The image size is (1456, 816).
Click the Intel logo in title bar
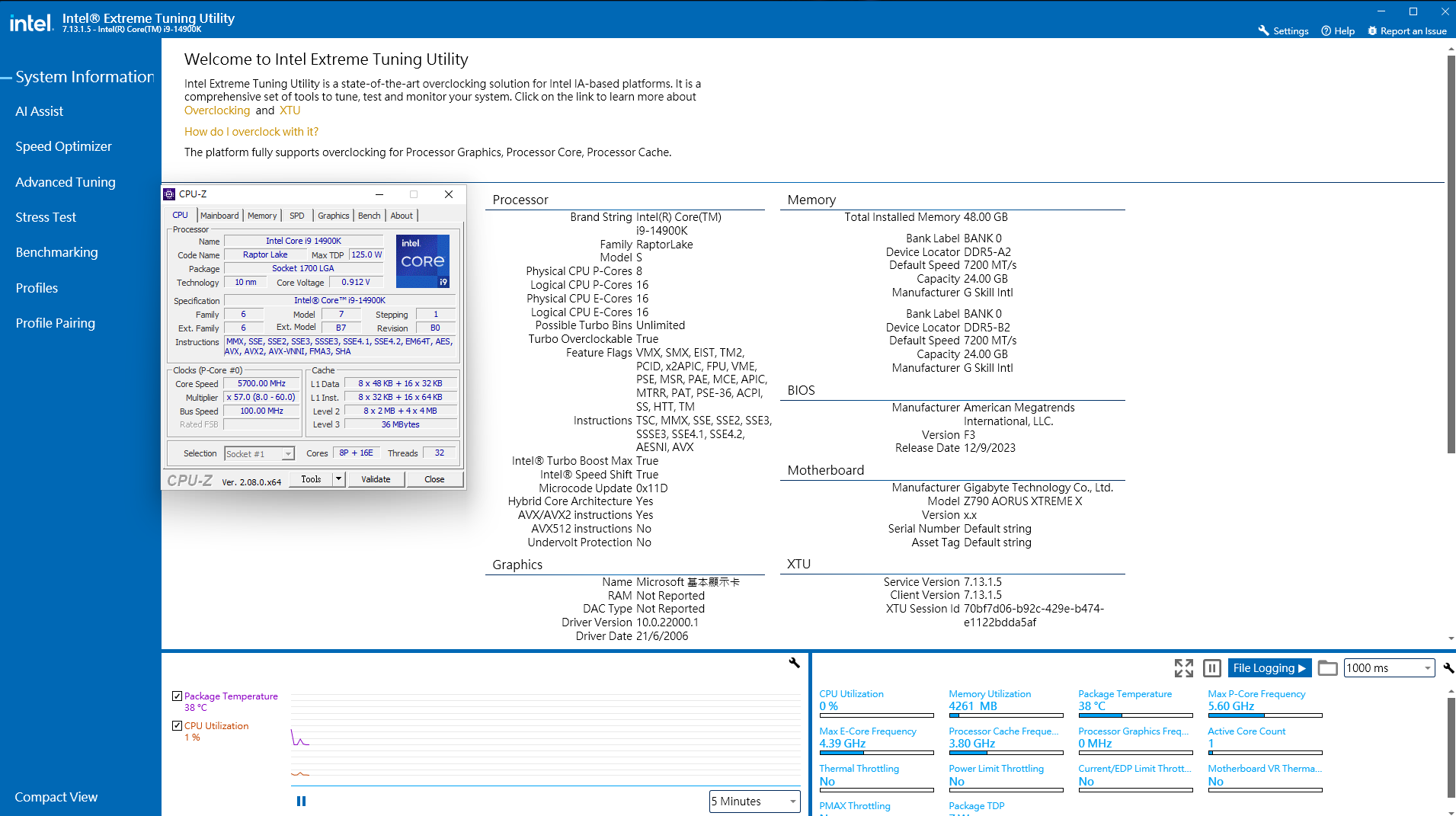[x=30, y=23]
